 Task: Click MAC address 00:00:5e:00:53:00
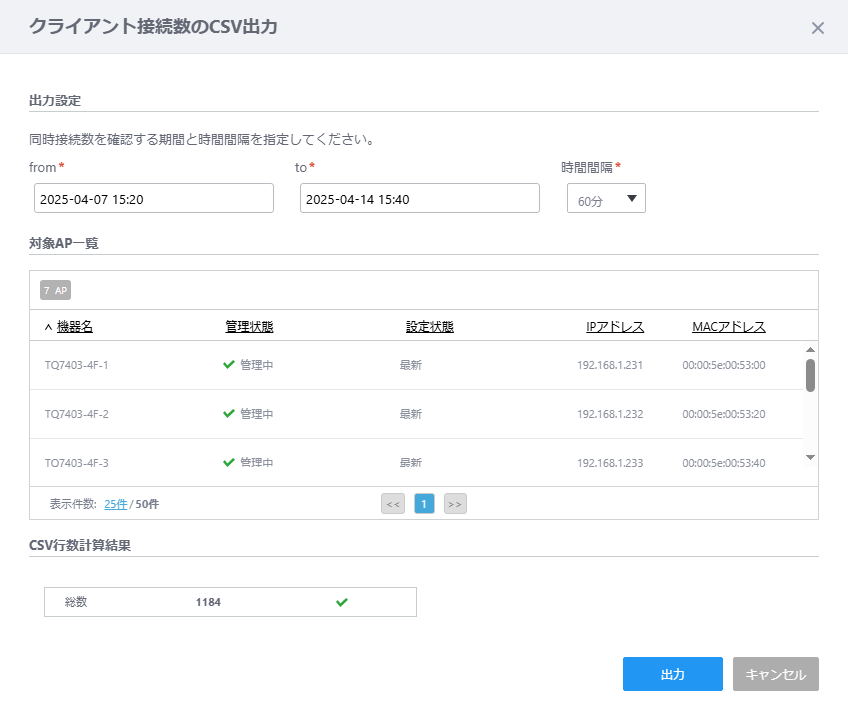(724, 365)
